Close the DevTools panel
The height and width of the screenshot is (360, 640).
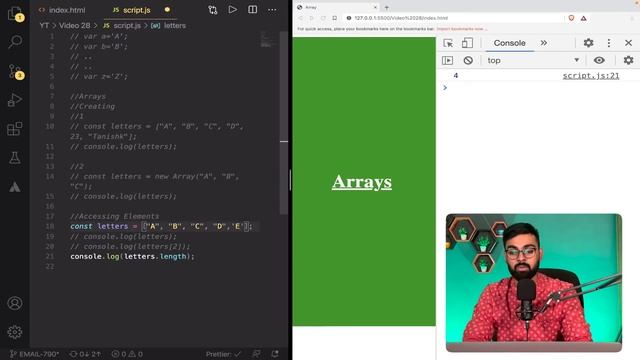pos(628,43)
